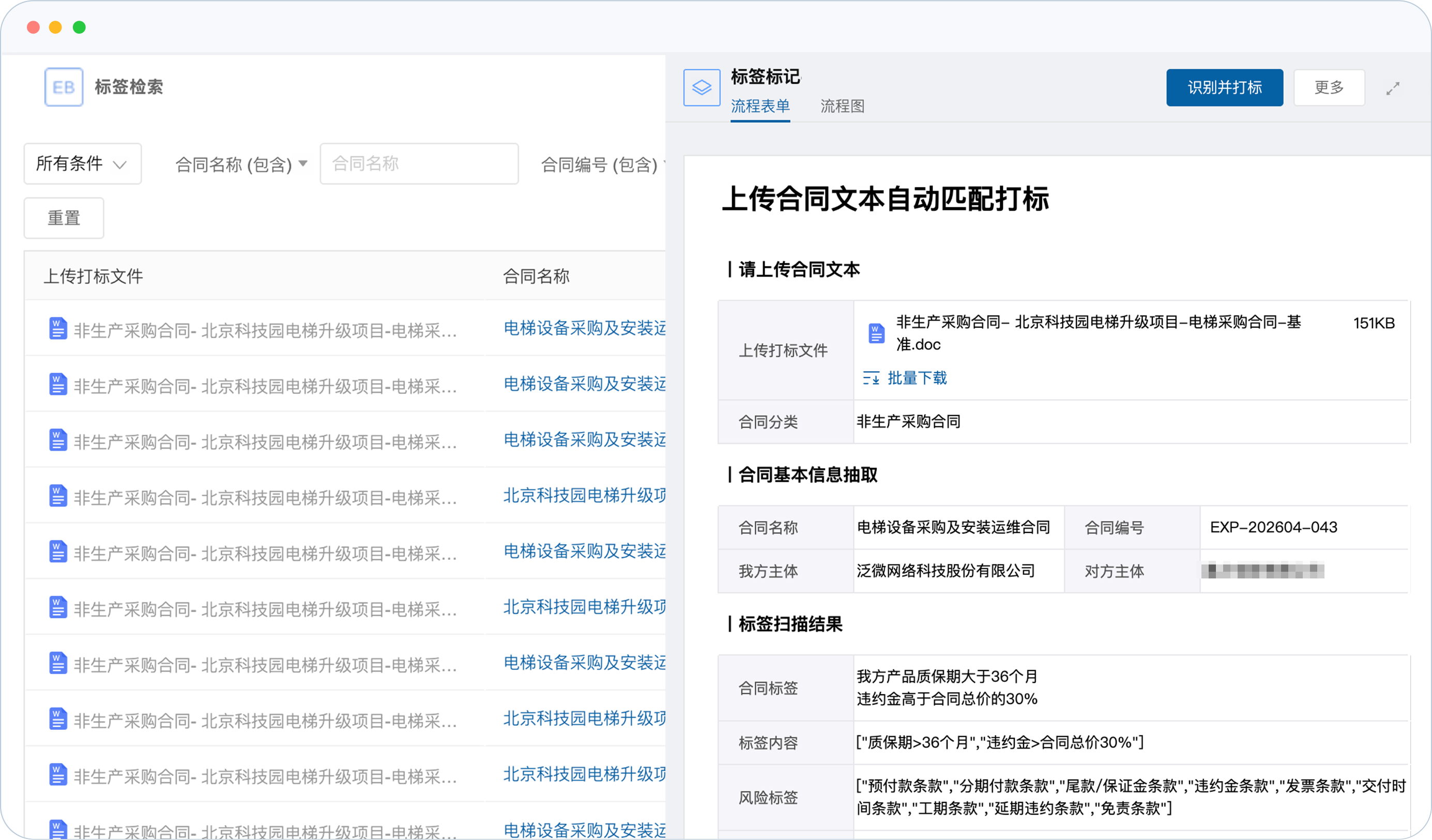1432x840 pixels.
Task: Click the EB logo icon beside 标签检索
Action: (64, 87)
